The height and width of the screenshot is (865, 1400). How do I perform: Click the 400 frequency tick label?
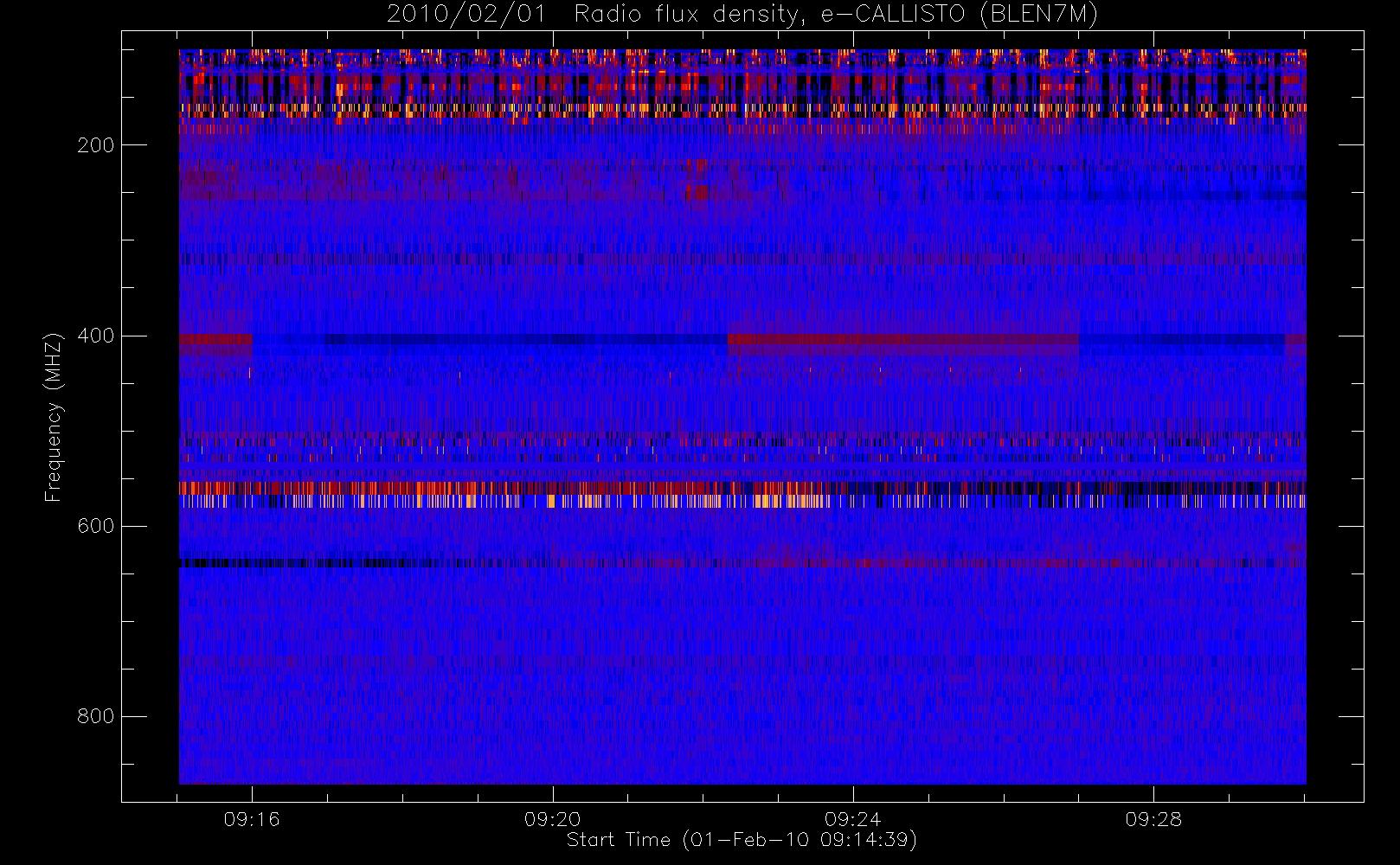(x=96, y=336)
